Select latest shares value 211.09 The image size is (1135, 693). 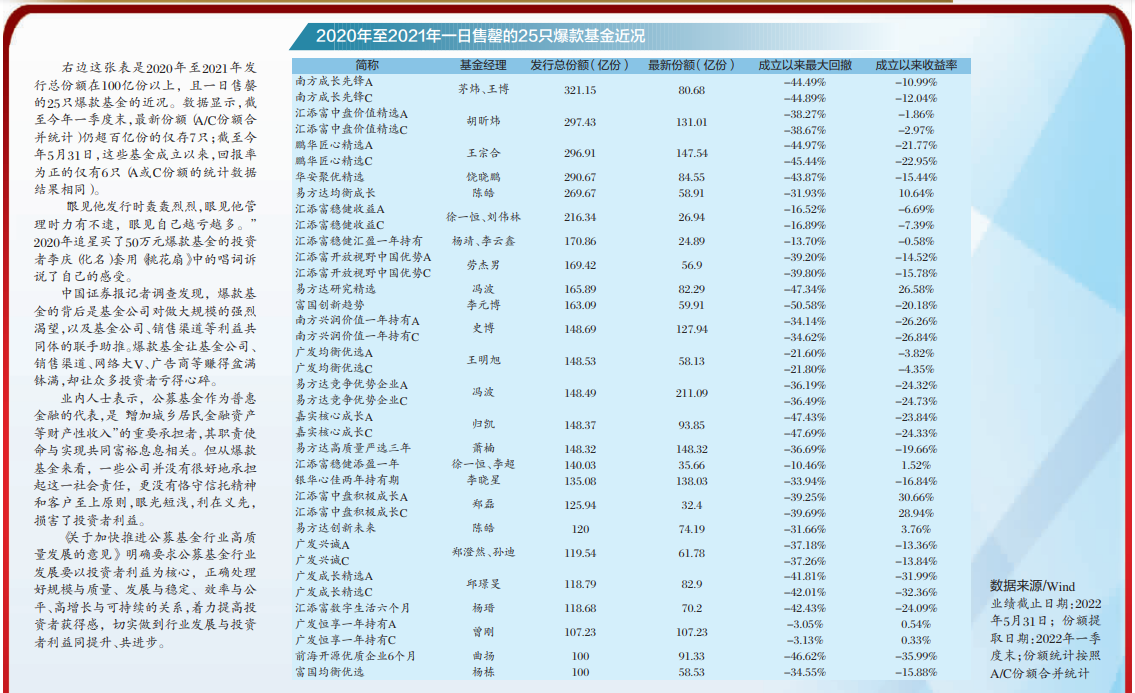691,393
